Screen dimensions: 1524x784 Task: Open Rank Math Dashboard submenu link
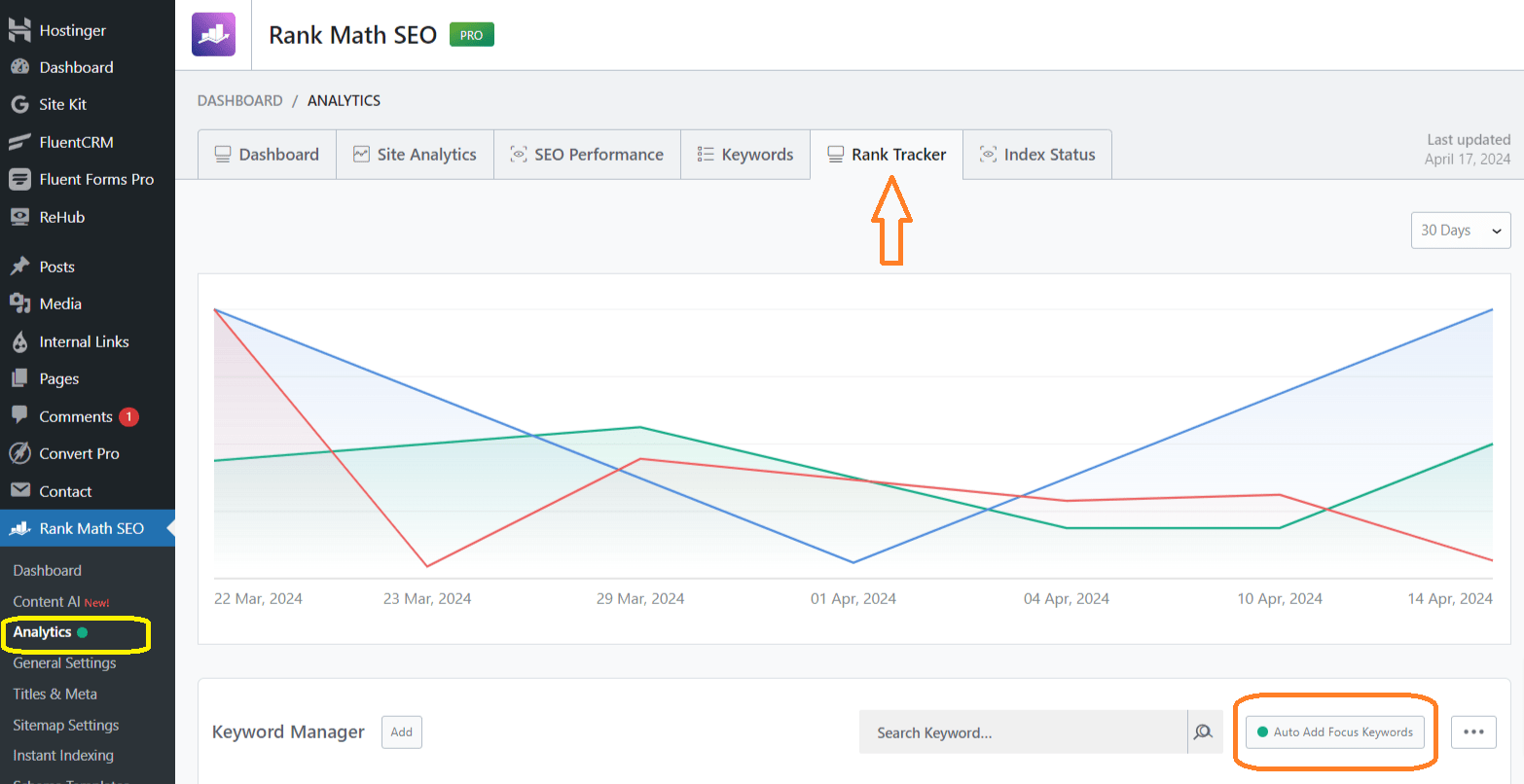(47, 571)
